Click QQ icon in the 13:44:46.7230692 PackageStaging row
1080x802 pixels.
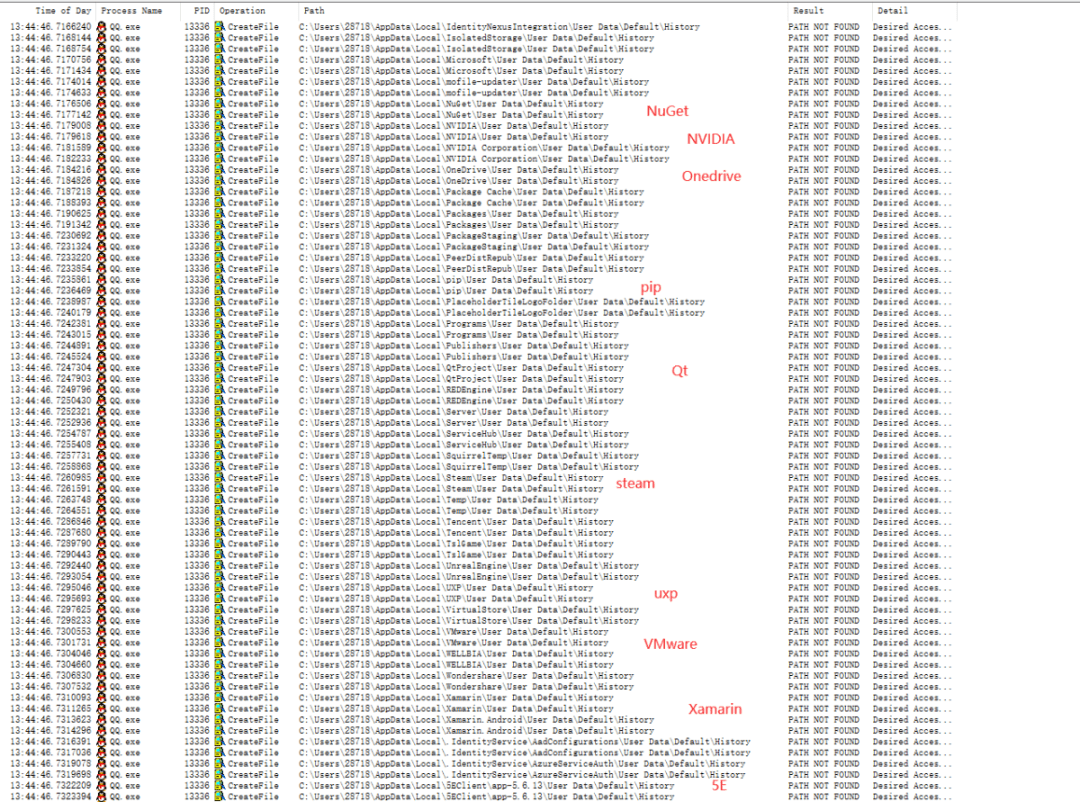tap(102, 236)
